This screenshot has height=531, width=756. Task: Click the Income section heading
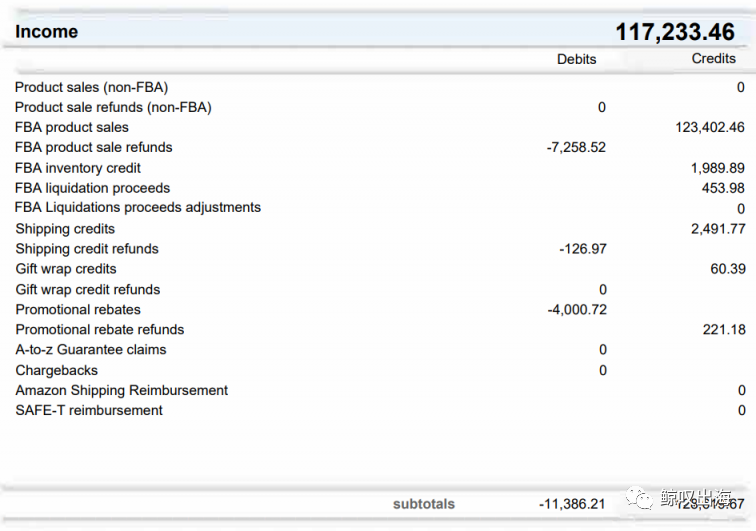point(46,31)
